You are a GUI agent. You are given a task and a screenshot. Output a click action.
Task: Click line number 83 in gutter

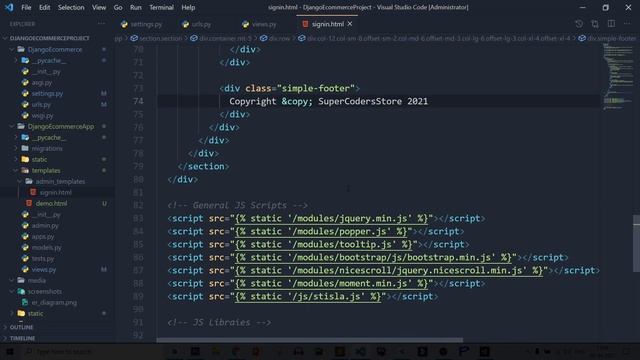[x=138, y=218]
